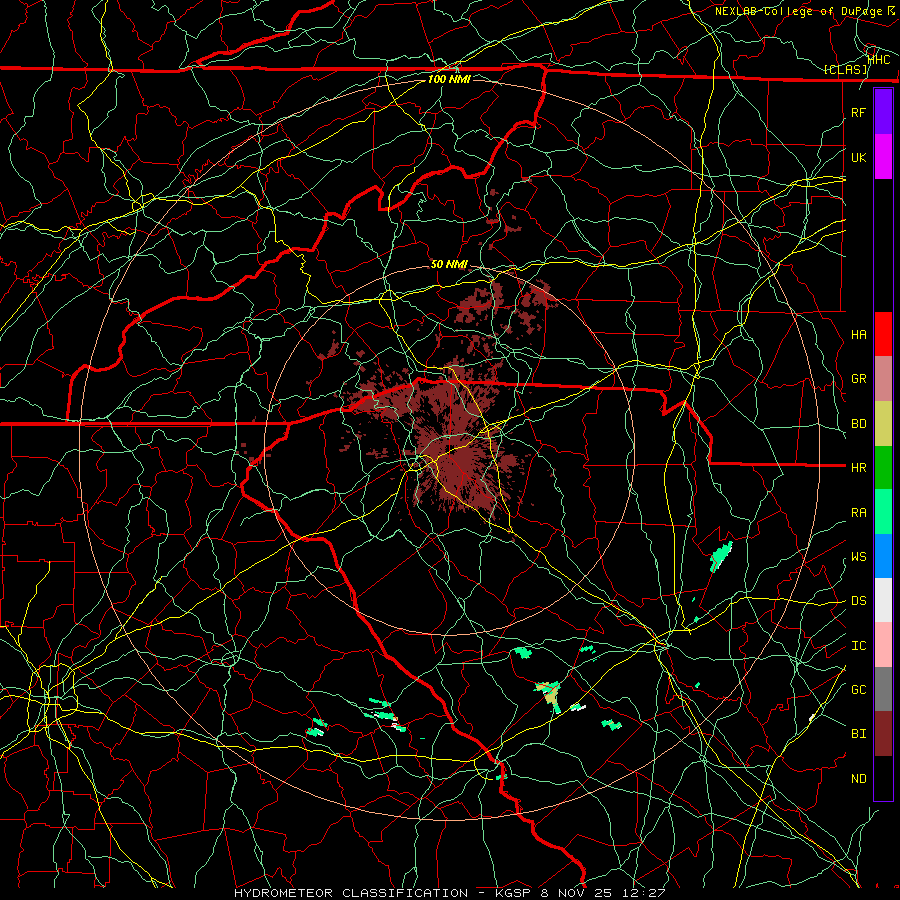Click the BD legend label
The height and width of the screenshot is (900, 900).
click(x=858, y=424)
